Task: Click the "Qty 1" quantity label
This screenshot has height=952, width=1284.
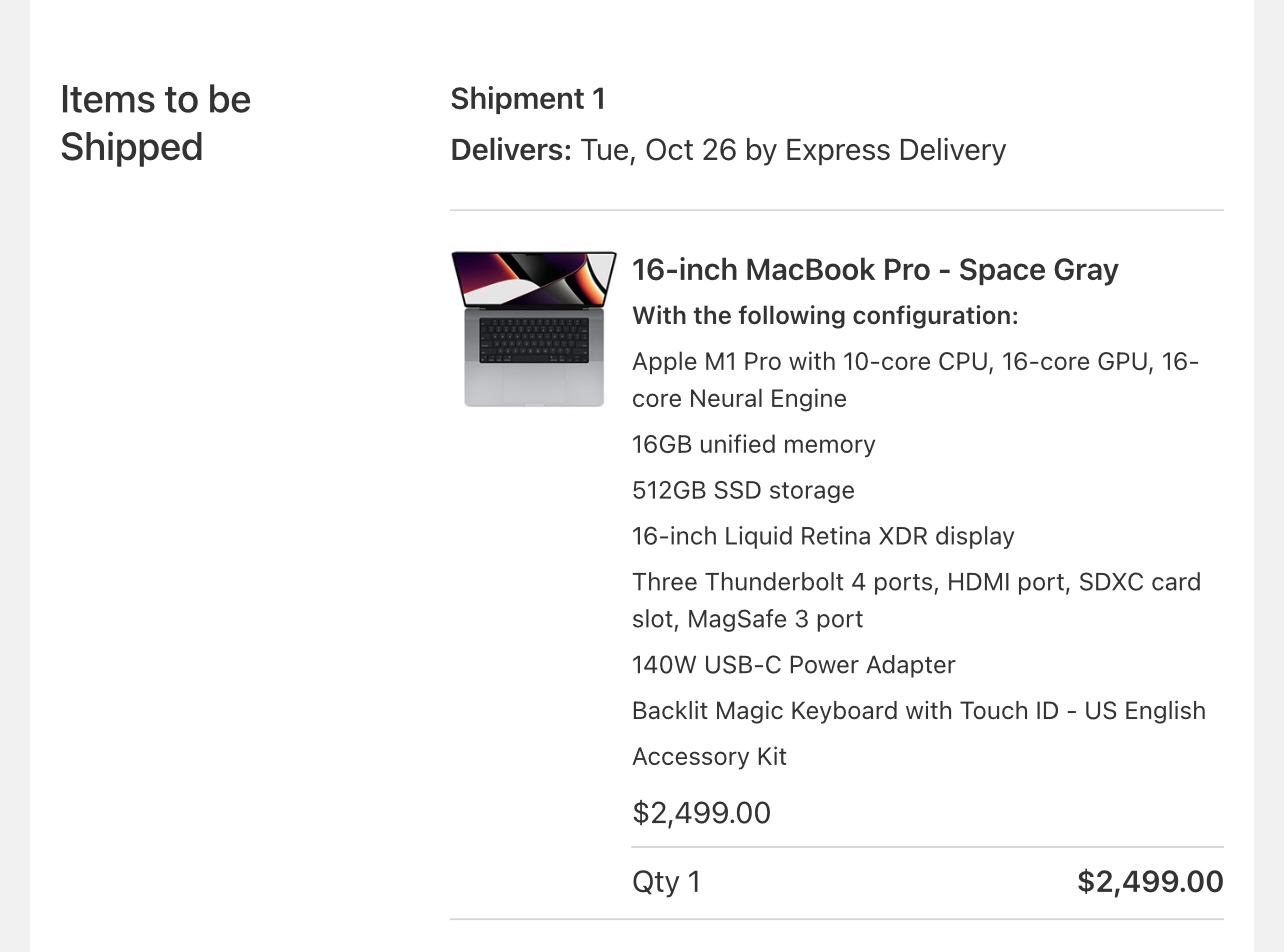Action: coord(666,882)
